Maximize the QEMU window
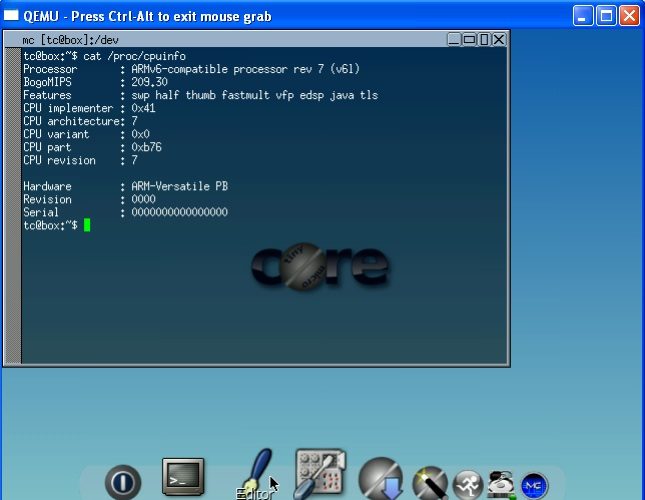The width and height of the screenshot is (645, 500). point(606,16)
